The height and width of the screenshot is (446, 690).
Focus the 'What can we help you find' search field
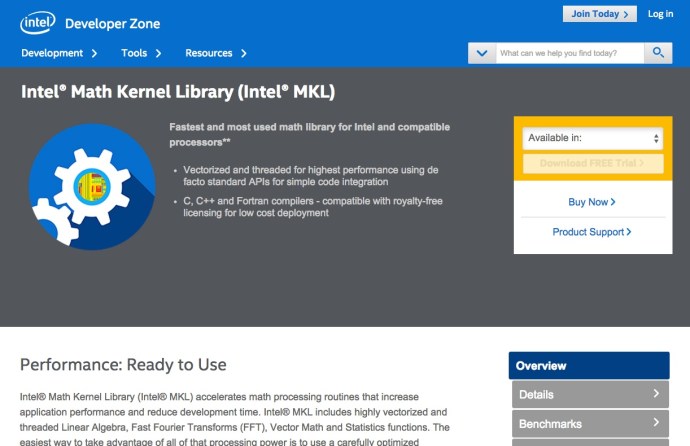point(570,53)
